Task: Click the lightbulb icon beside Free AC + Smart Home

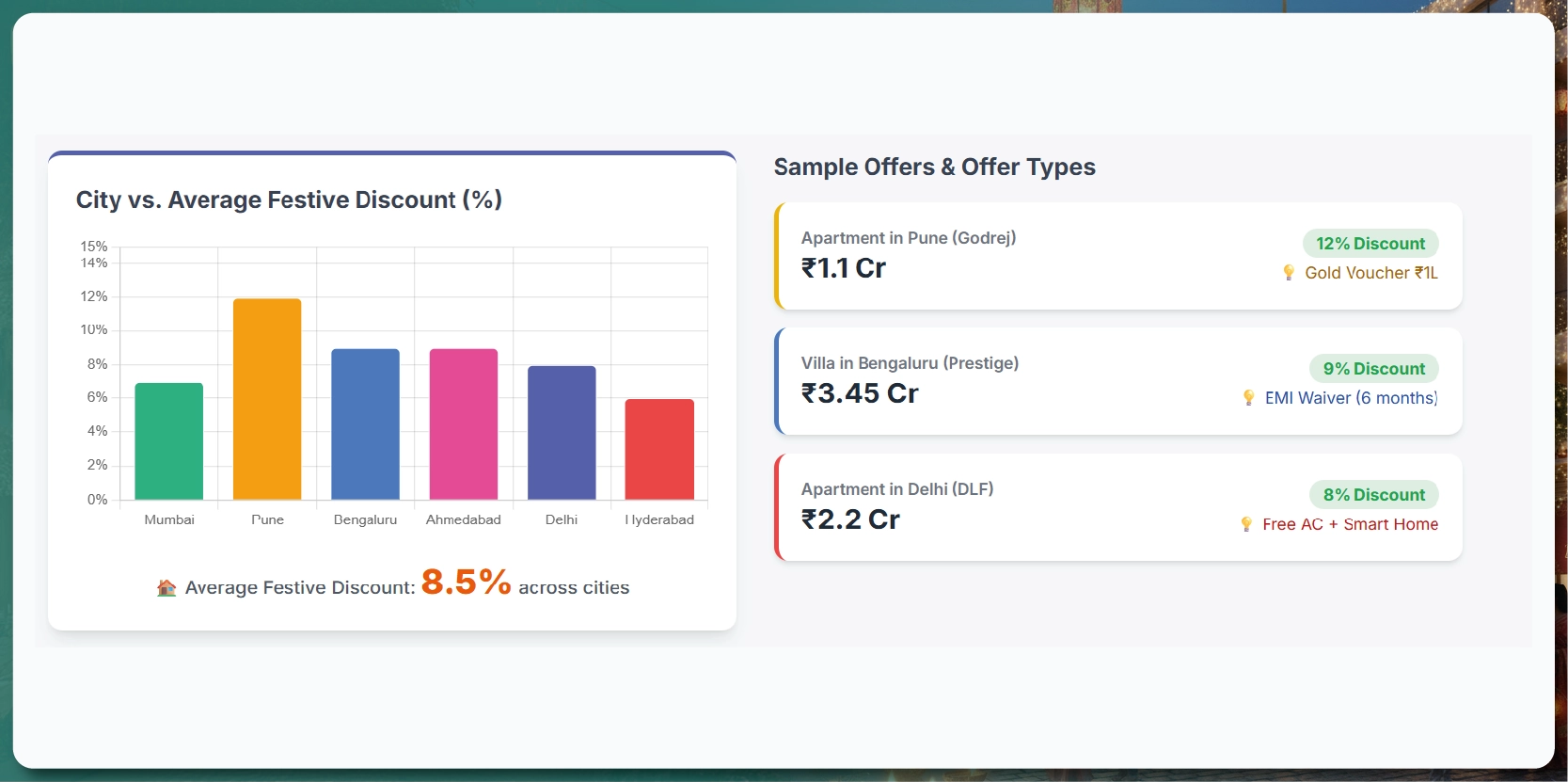Action: coord(1246,524)
